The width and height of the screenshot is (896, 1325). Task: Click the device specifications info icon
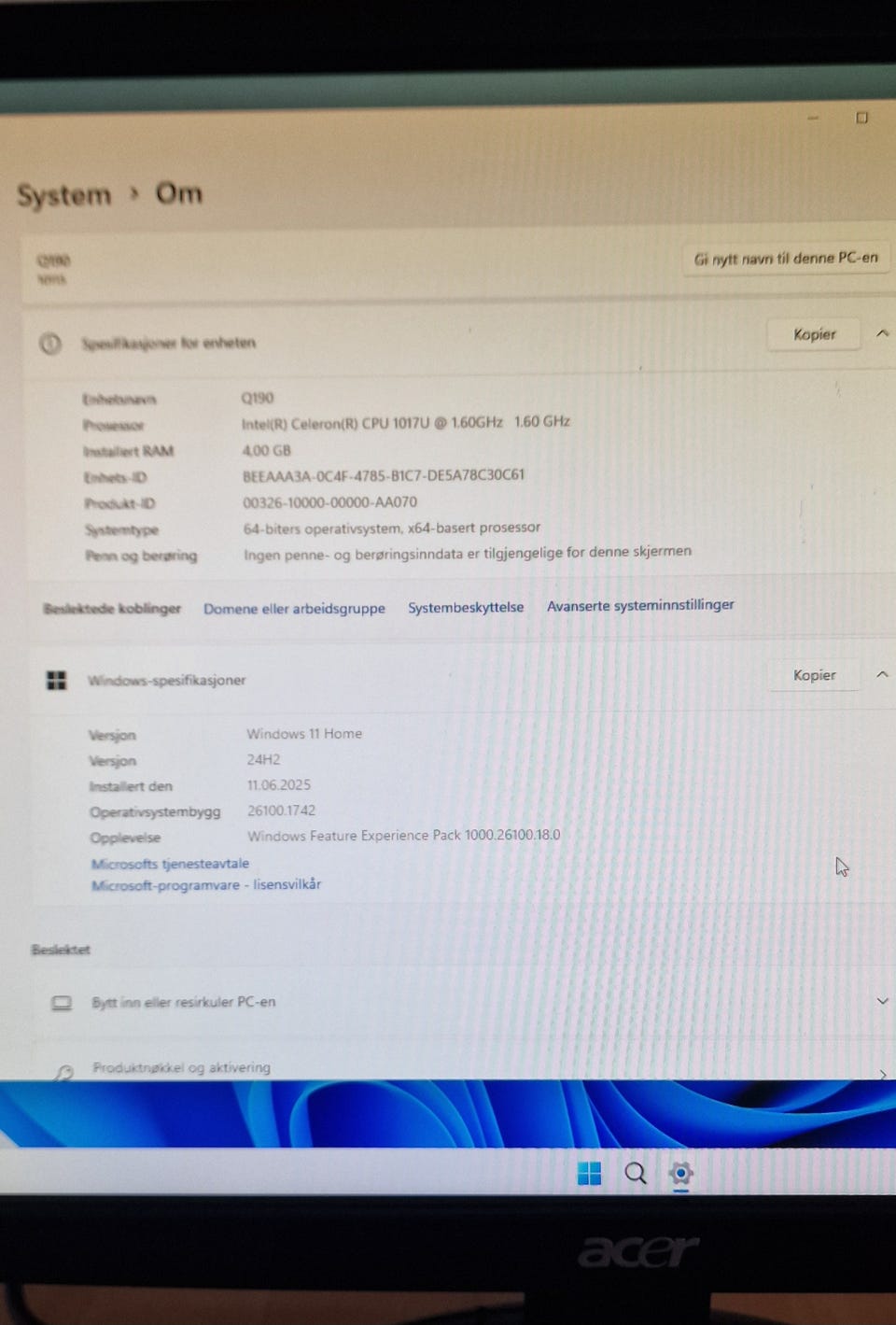[x=50, y=344]
